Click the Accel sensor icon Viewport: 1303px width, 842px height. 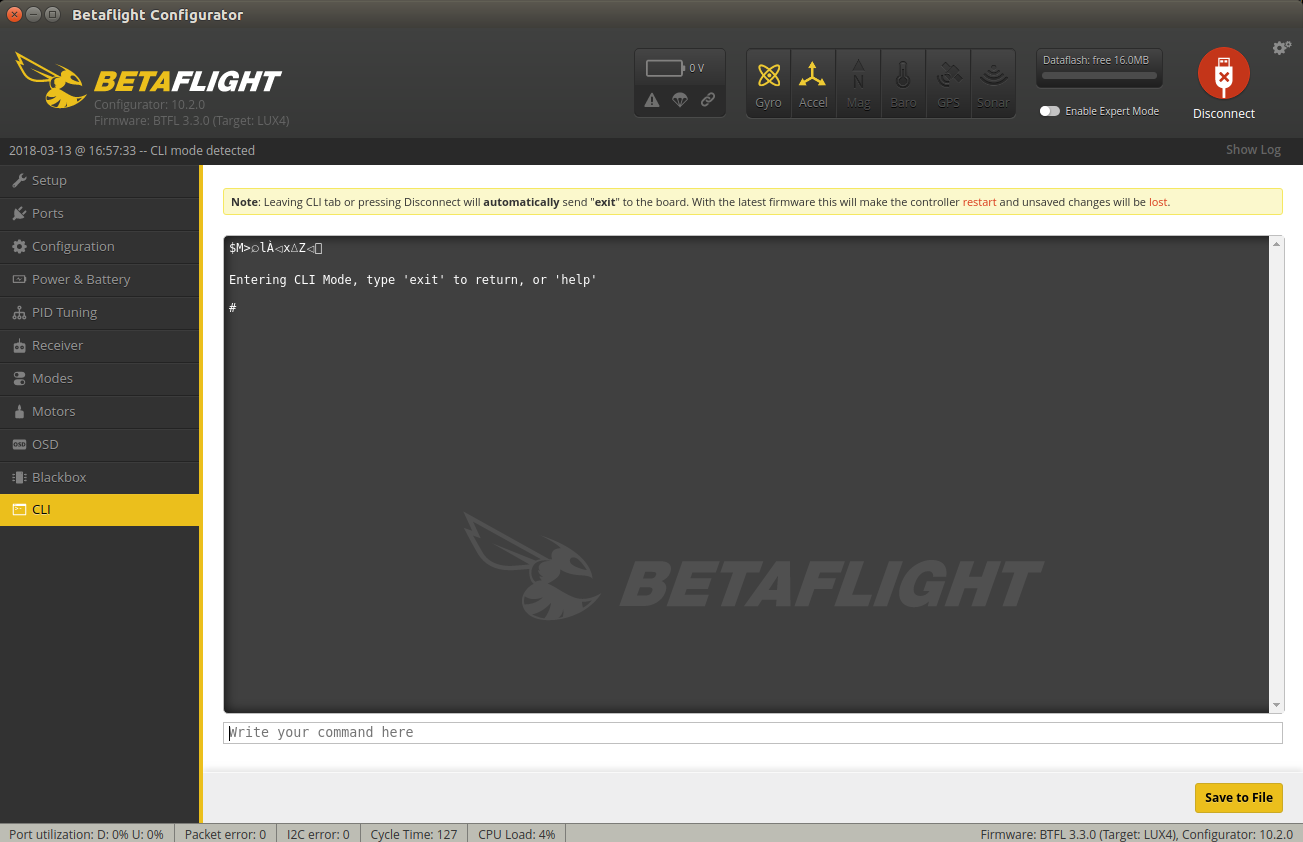tap(813, 83)
